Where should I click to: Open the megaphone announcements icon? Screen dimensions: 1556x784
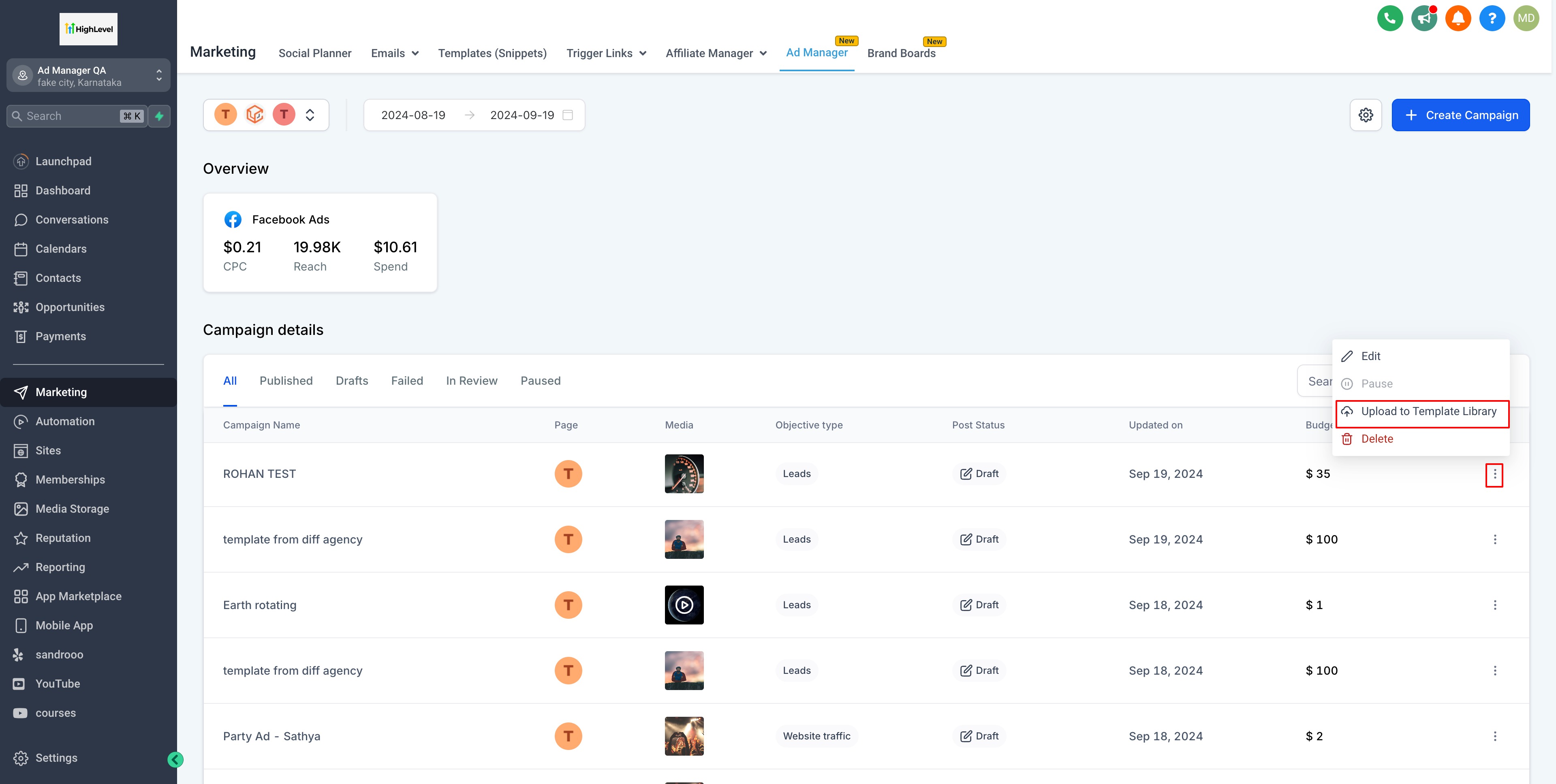pyautogui.click(x=1424, y=18)
